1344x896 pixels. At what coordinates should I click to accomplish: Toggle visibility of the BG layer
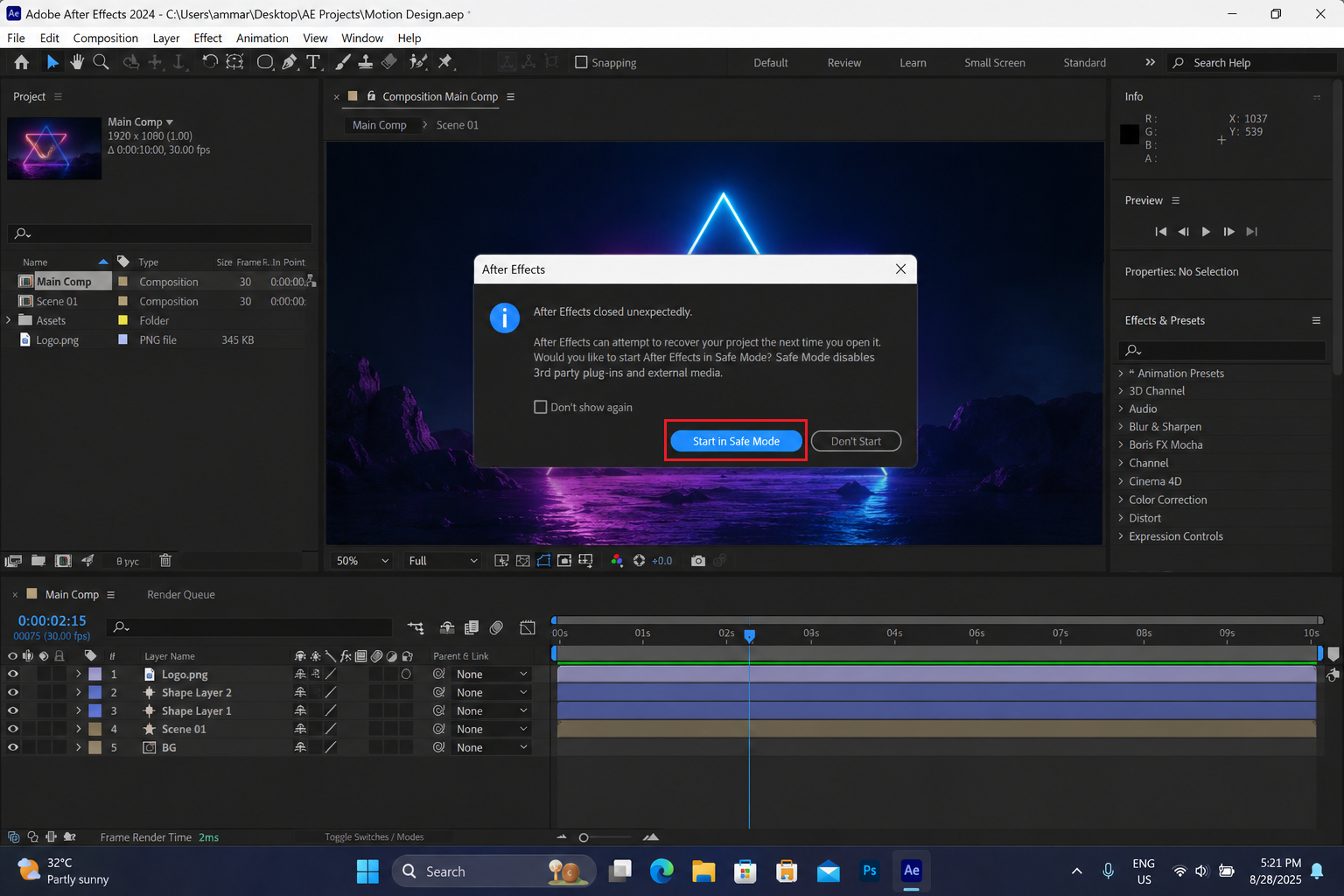12,747
